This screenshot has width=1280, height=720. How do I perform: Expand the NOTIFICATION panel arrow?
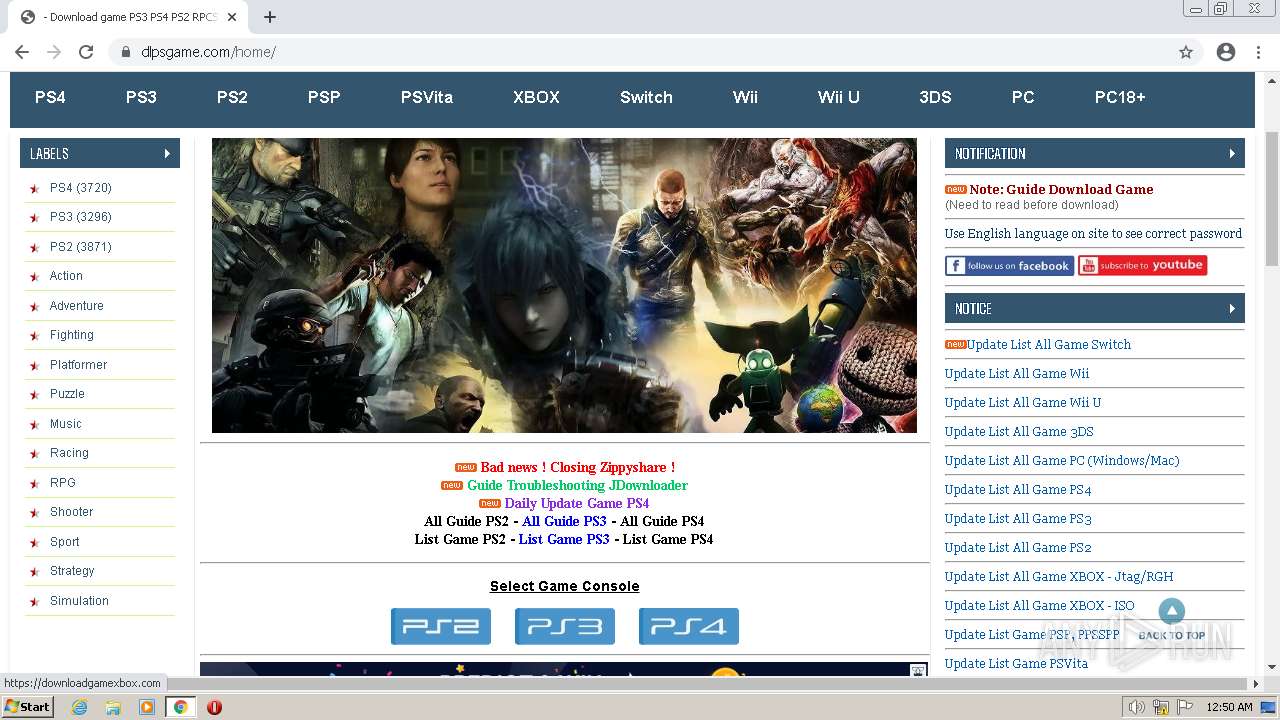[x=1232, y=153]
